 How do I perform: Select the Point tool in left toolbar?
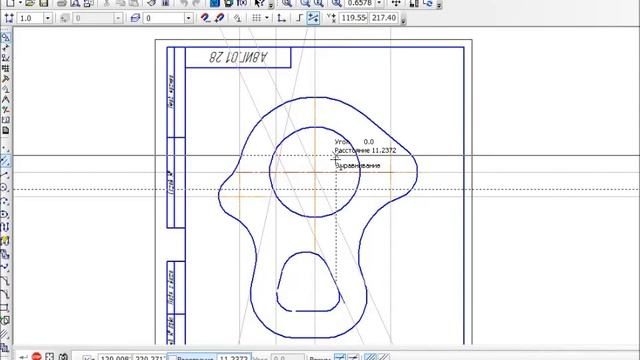5,148
